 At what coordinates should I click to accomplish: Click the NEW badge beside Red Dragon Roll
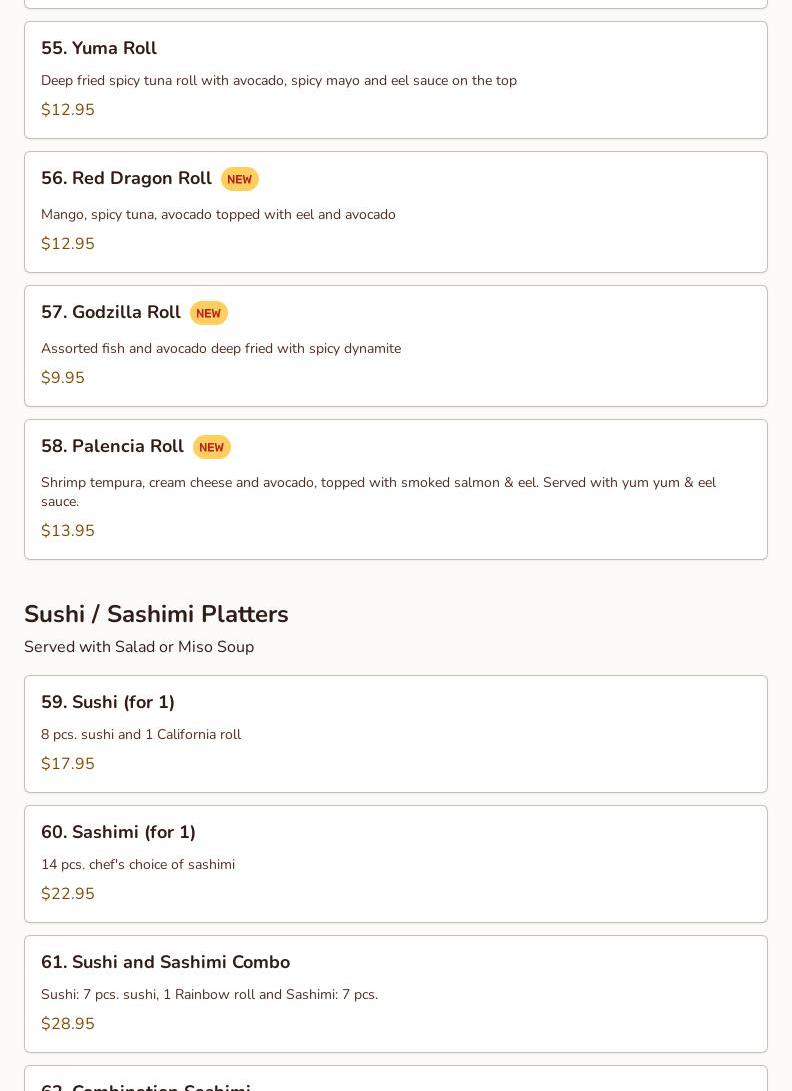pos(239,179)
